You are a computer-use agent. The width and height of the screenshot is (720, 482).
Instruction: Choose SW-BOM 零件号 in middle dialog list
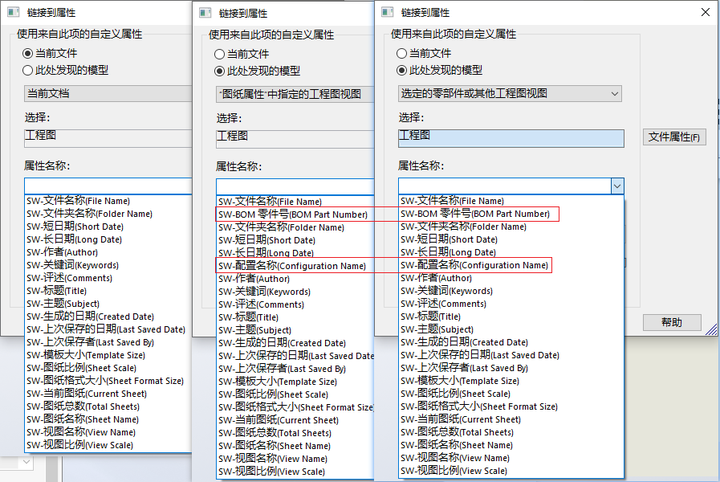click(293, 214)
